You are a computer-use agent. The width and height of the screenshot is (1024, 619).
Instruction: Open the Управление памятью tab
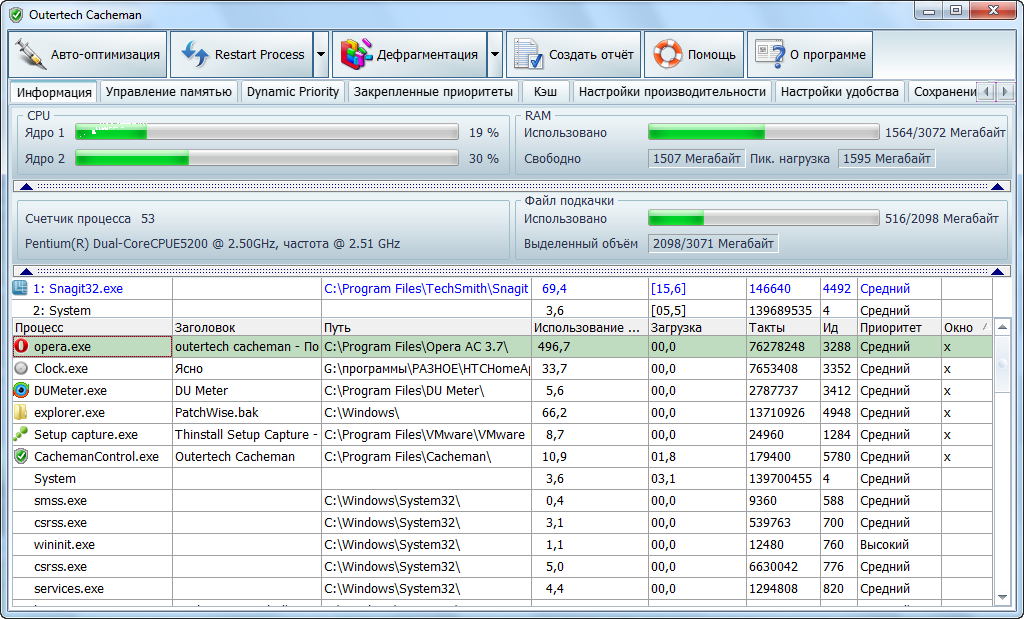click(168, 91)
